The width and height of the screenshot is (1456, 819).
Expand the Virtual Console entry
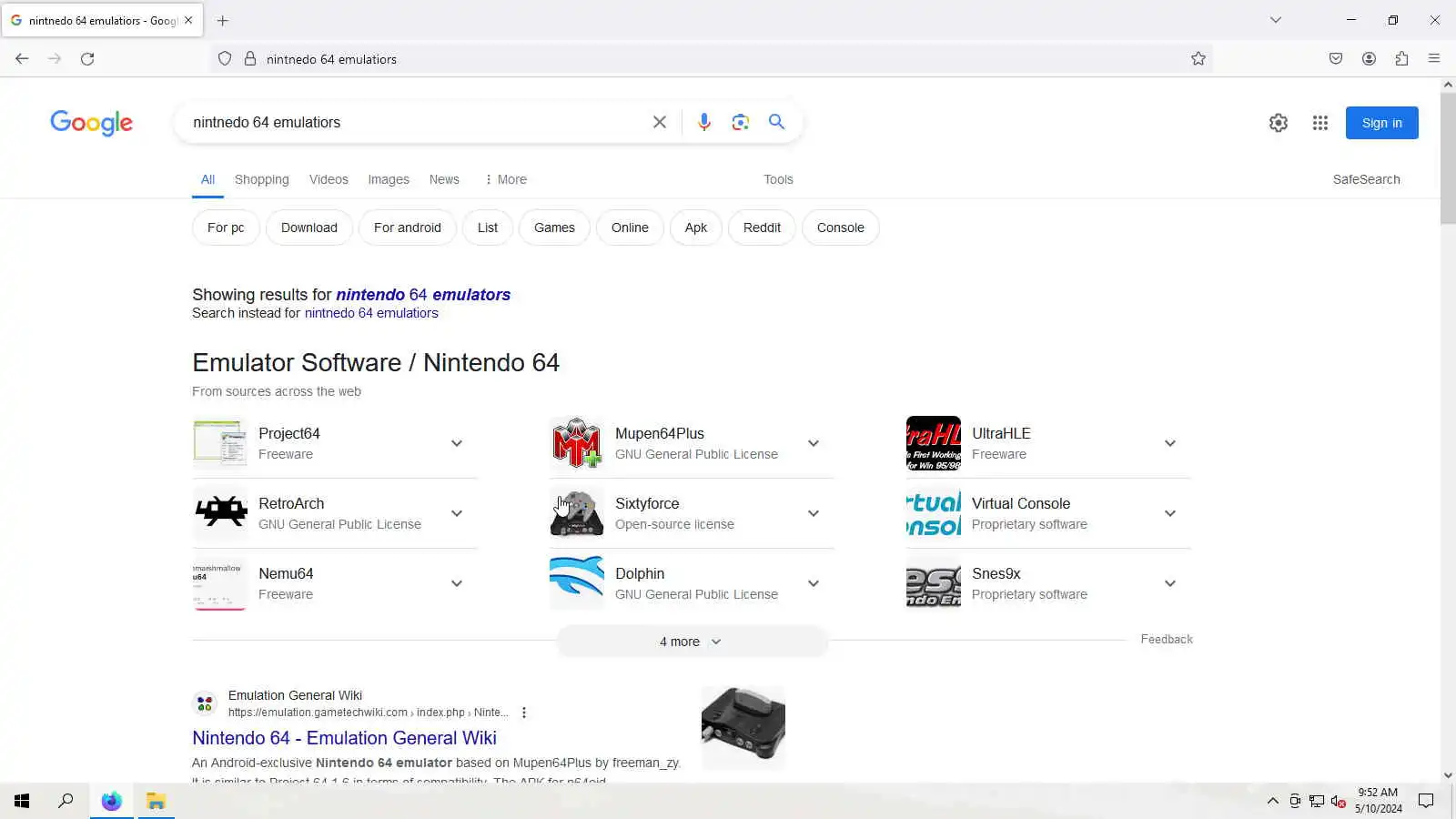click(x=1170, y=513)
